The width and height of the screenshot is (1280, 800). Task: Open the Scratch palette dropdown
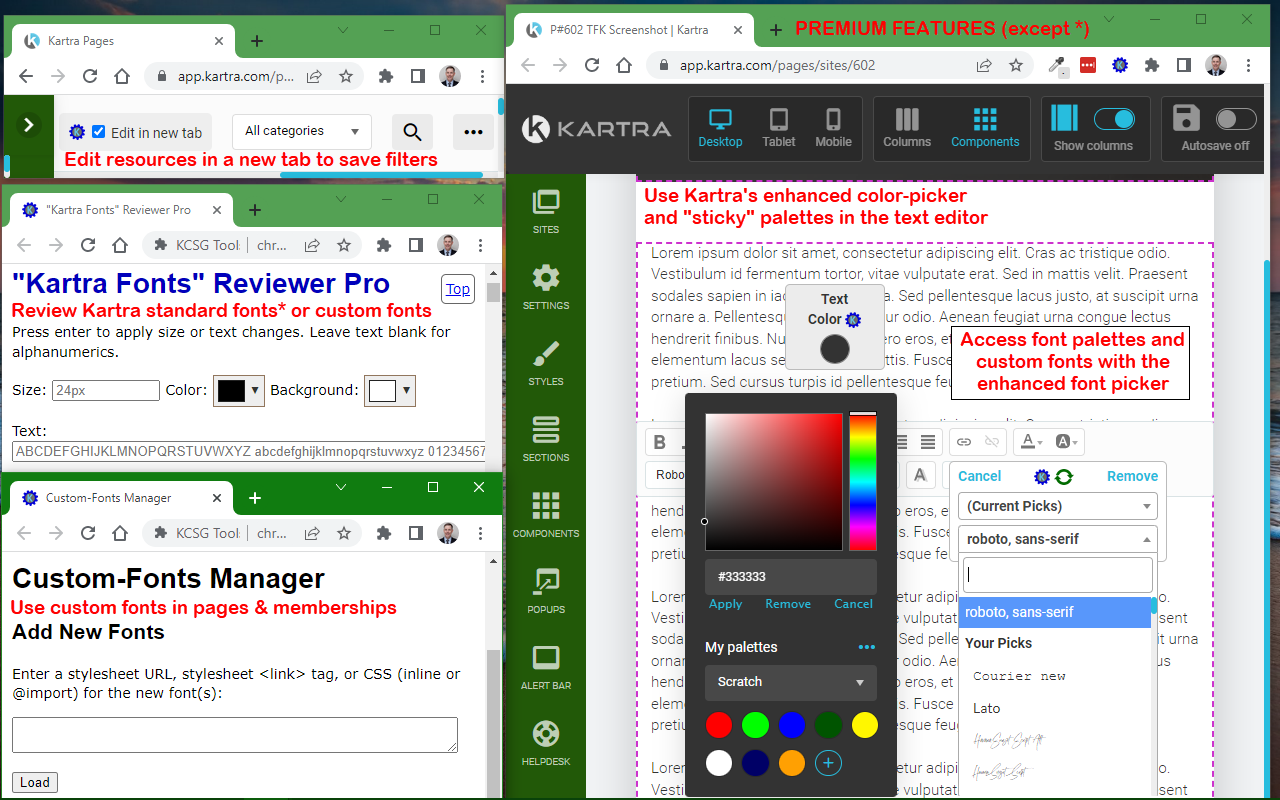tap(790, 682)
